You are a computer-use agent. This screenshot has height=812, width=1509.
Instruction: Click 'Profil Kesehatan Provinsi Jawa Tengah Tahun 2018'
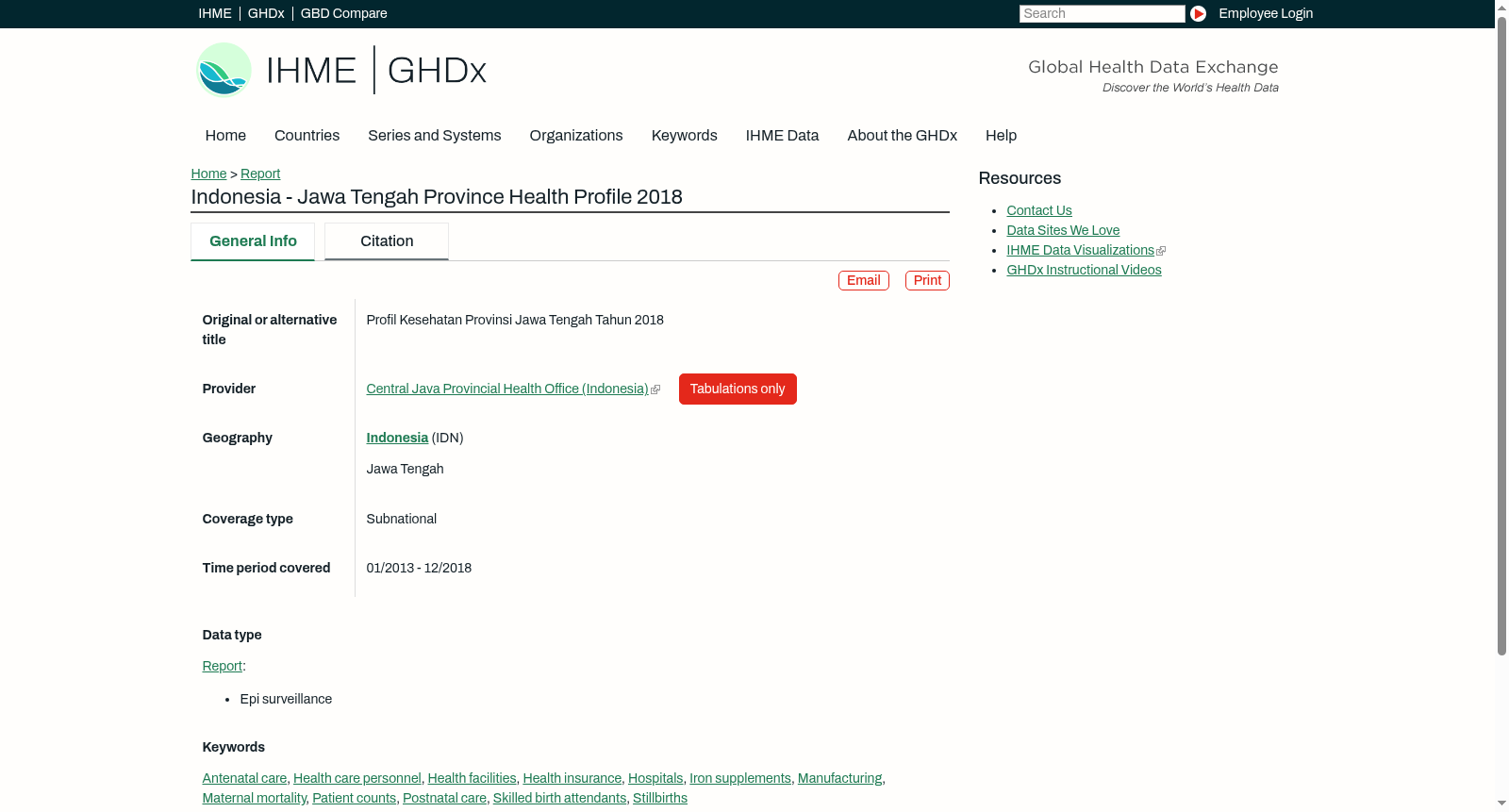pyautogui.click(x=515, y=320)
